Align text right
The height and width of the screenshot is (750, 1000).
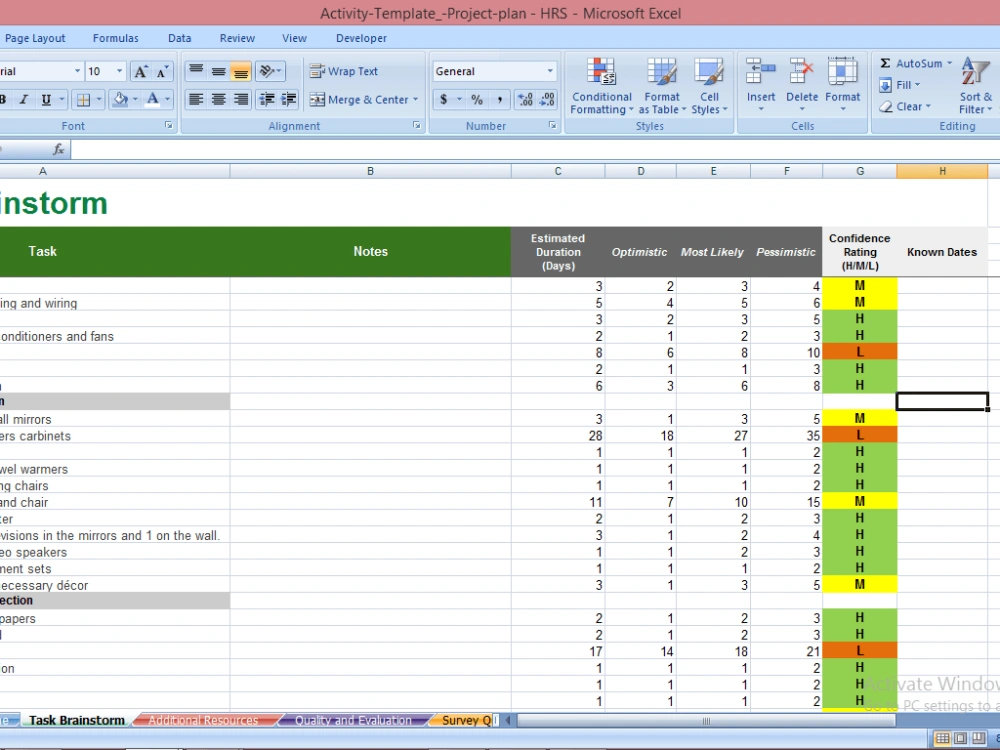tap(240, 99)
